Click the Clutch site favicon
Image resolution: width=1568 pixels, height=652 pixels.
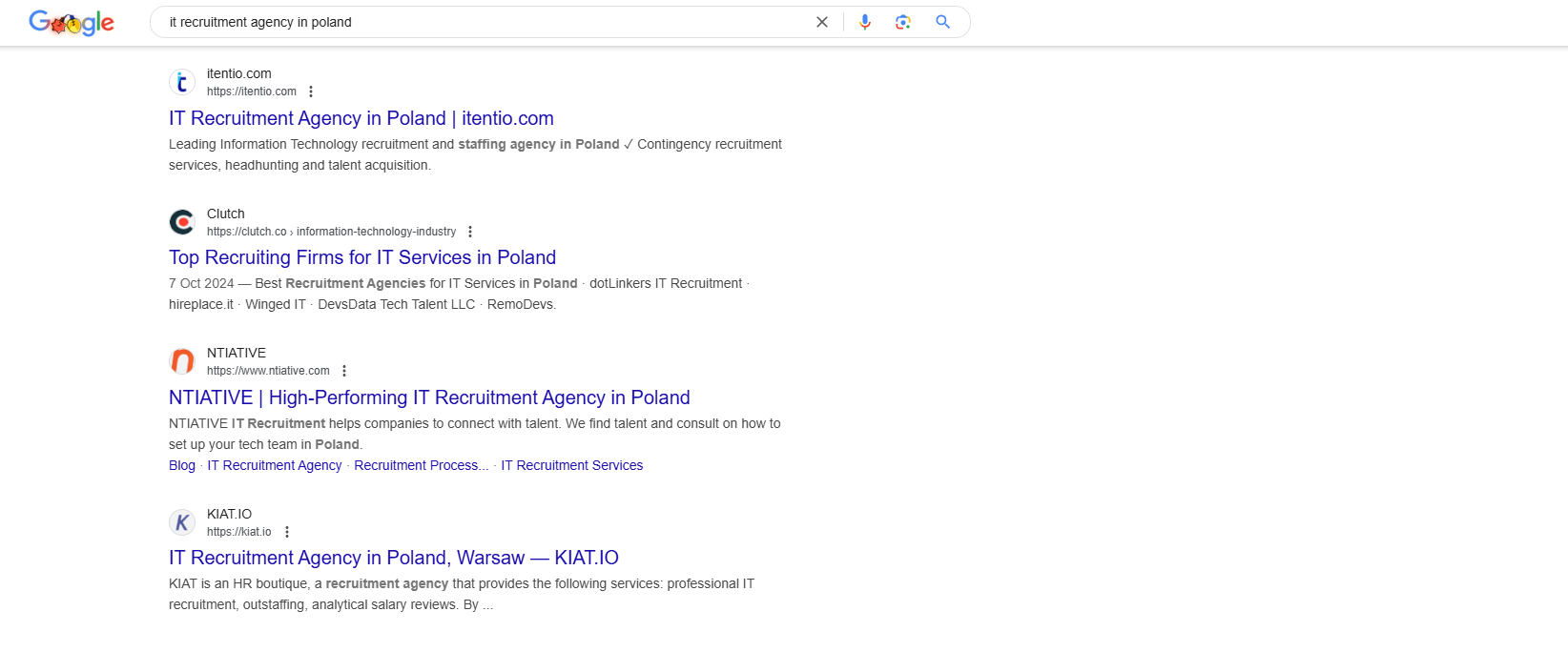coord(182,222)
